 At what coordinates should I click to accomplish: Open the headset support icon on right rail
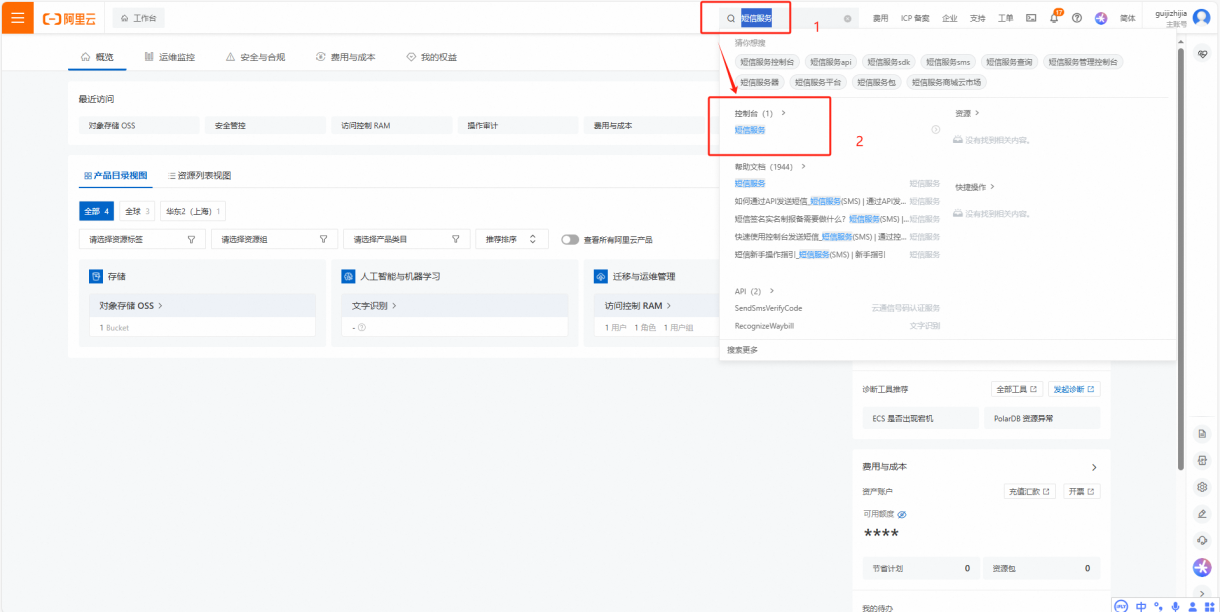point(1203,540)
